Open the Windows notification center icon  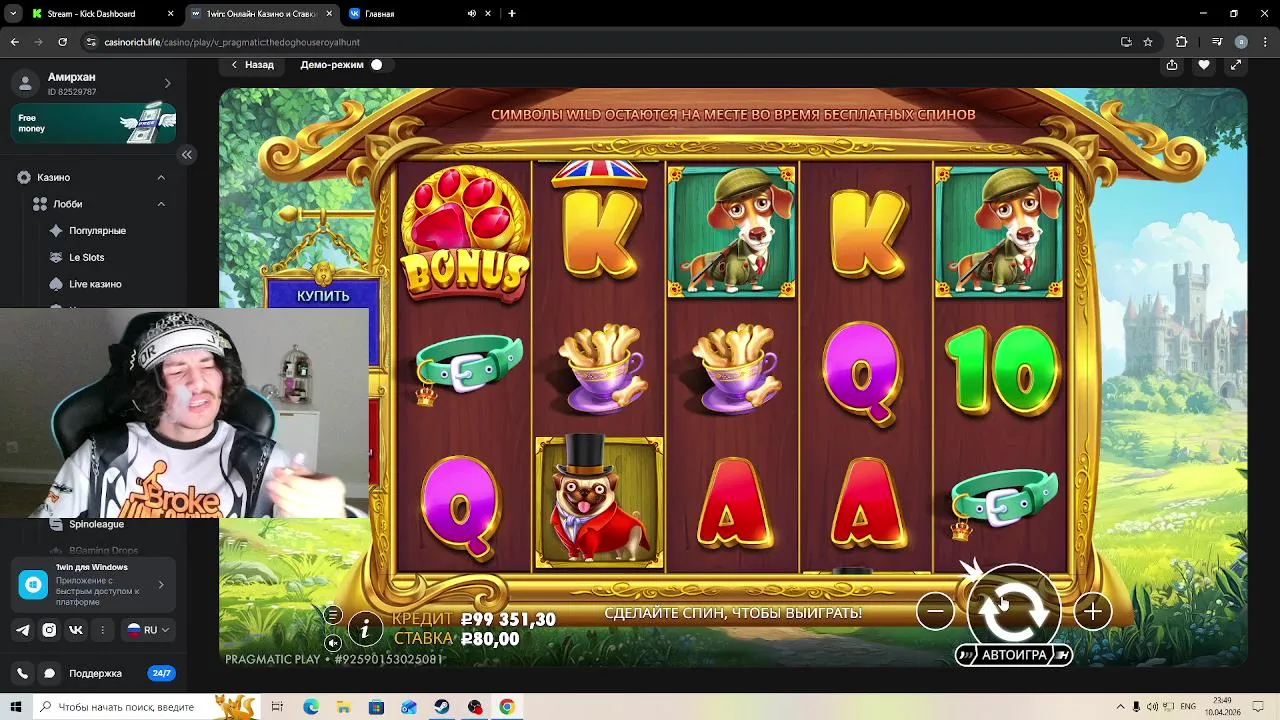click(x=1259, y=707)
